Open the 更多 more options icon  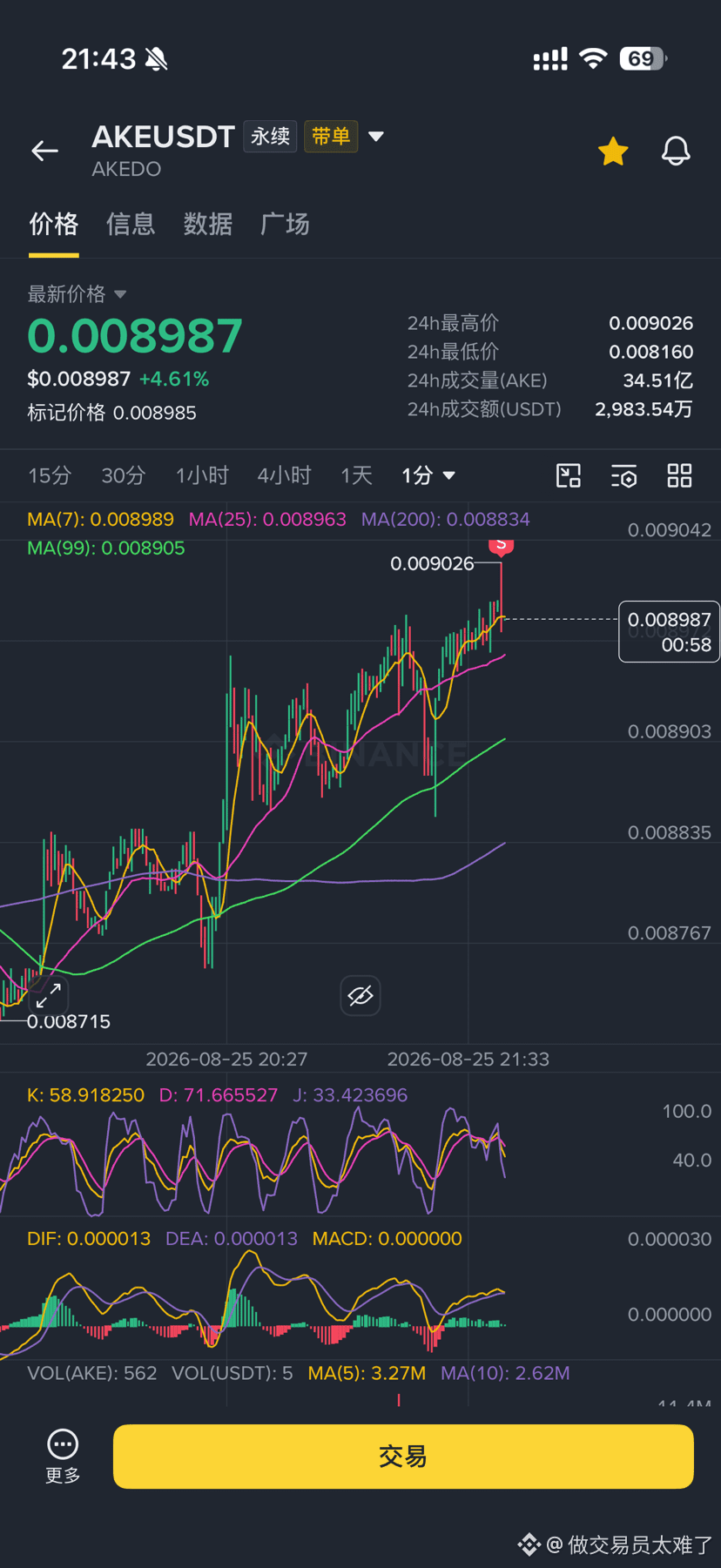(63, 1457)
